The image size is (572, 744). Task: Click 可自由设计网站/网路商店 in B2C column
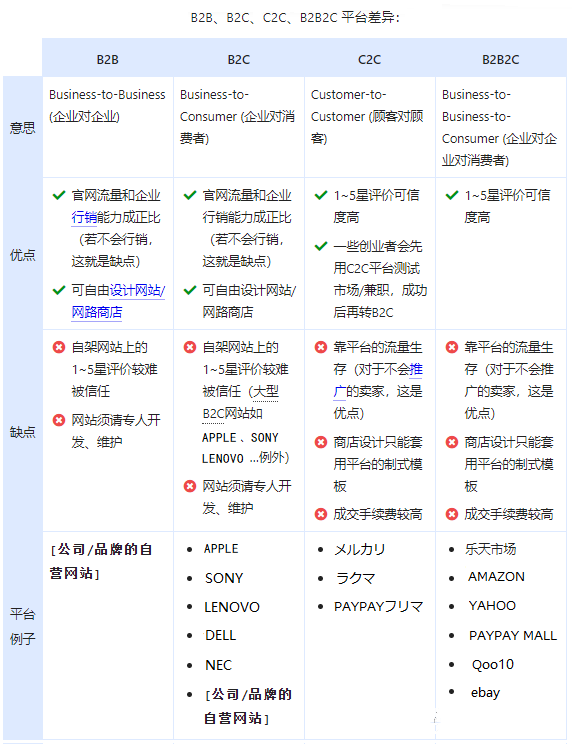[x=249, y=301]
